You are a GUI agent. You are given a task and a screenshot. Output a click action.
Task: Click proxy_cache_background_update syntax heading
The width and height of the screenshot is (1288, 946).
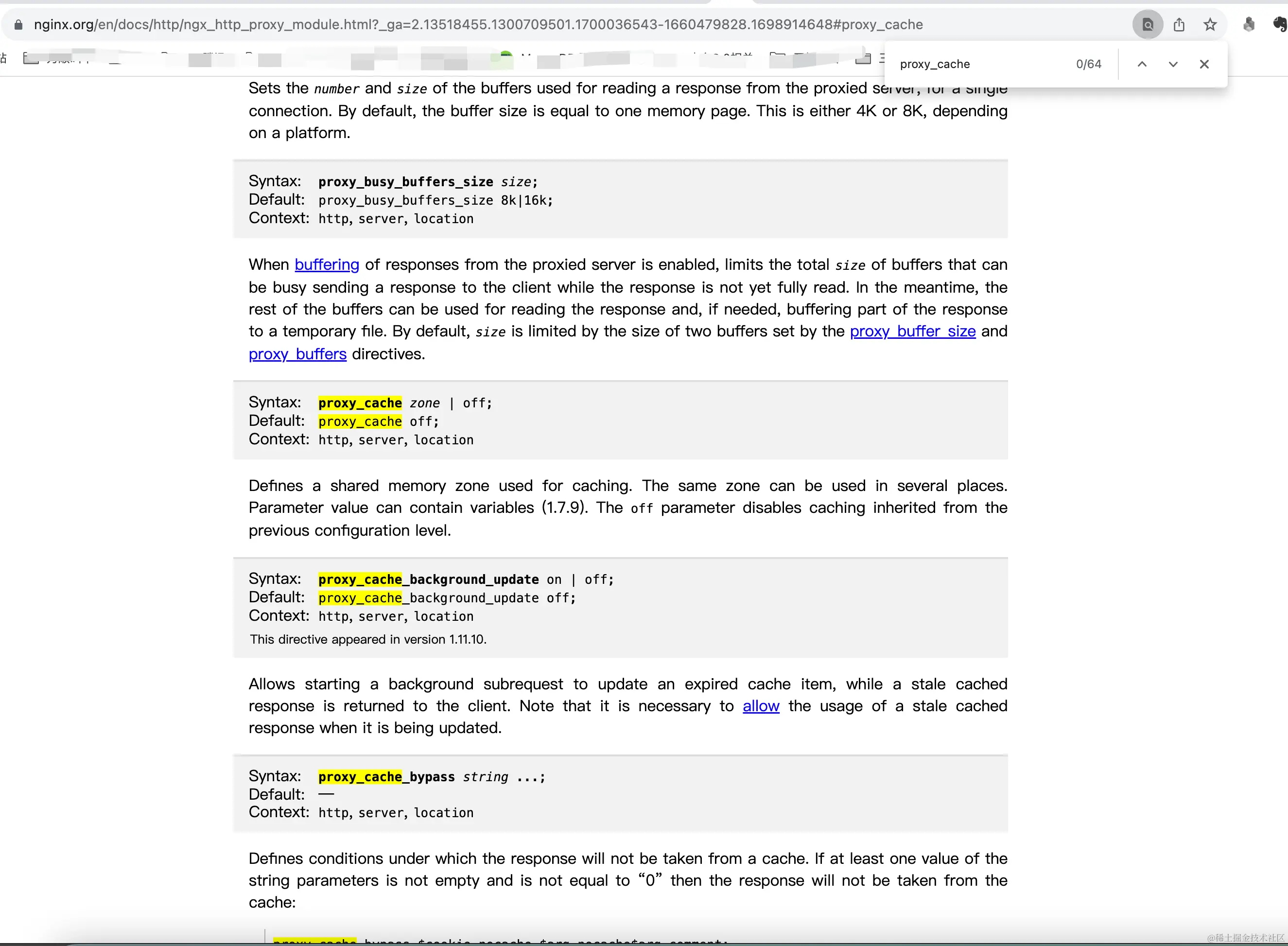[x=428, y=579]
